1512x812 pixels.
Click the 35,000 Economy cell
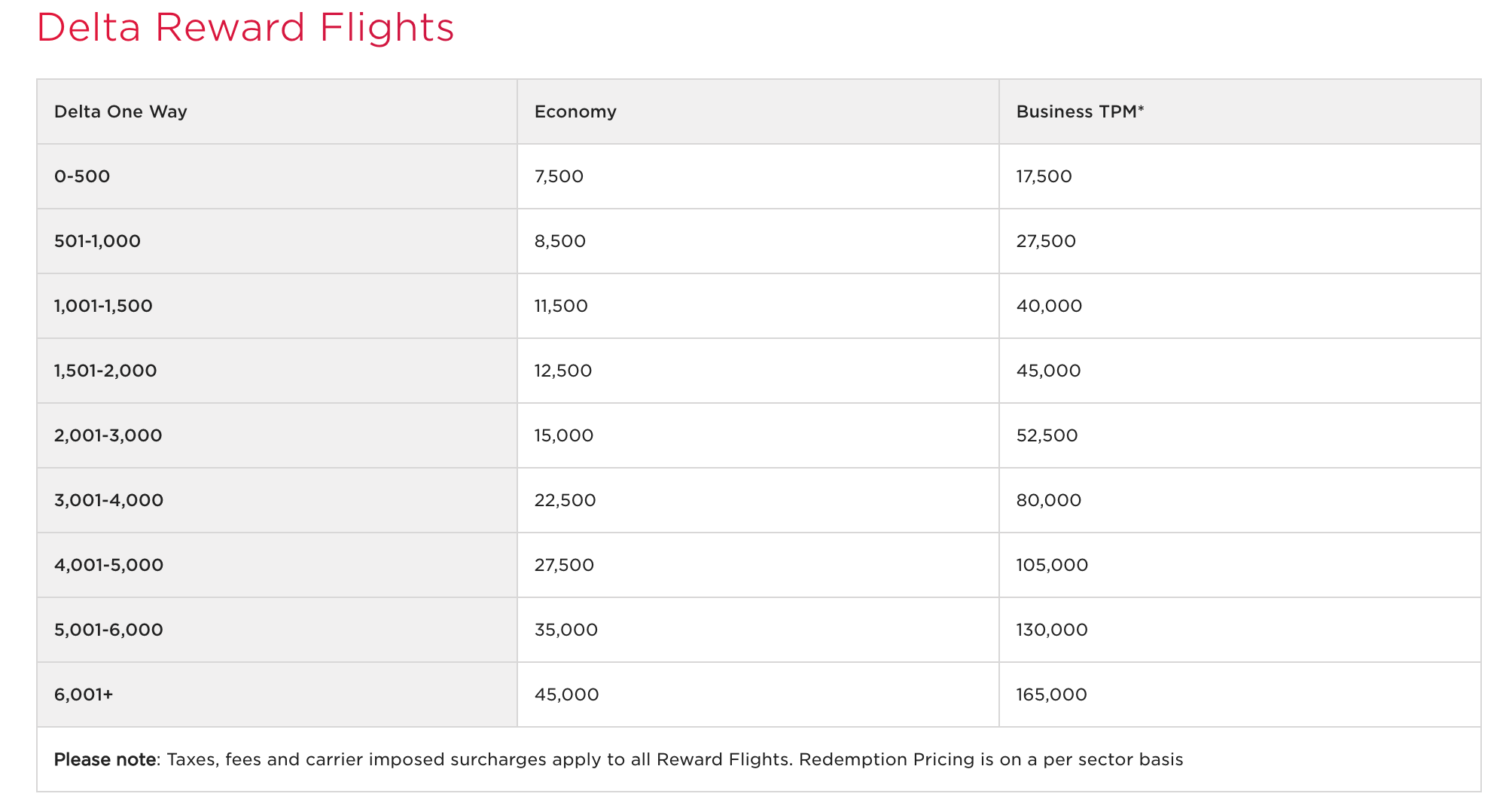click(x=565, y=630)
